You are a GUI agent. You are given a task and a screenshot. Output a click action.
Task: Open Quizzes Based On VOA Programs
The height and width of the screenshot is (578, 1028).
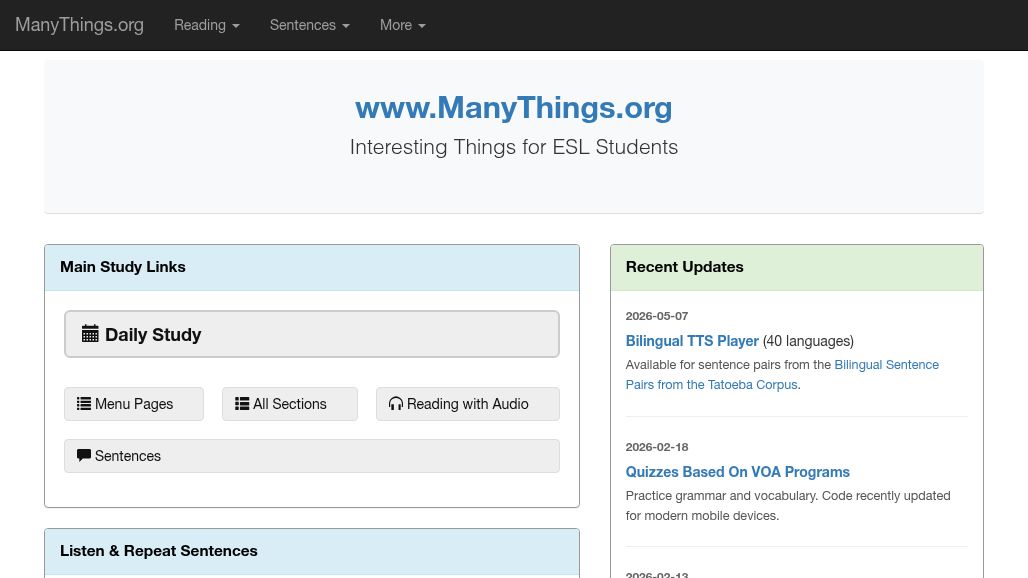[x=738, y=472]
